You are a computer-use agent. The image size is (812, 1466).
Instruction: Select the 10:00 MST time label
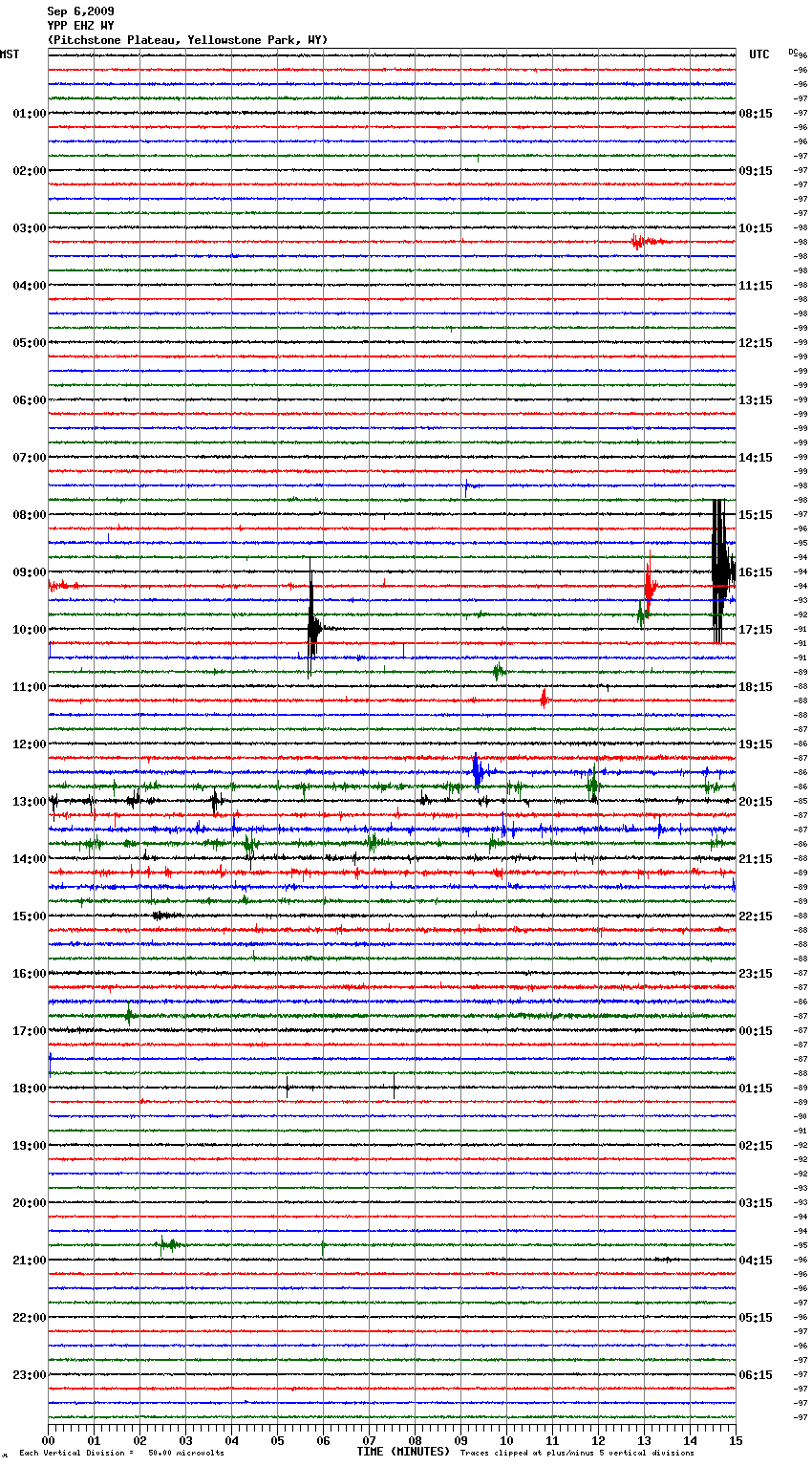click(x=29, y=630)
